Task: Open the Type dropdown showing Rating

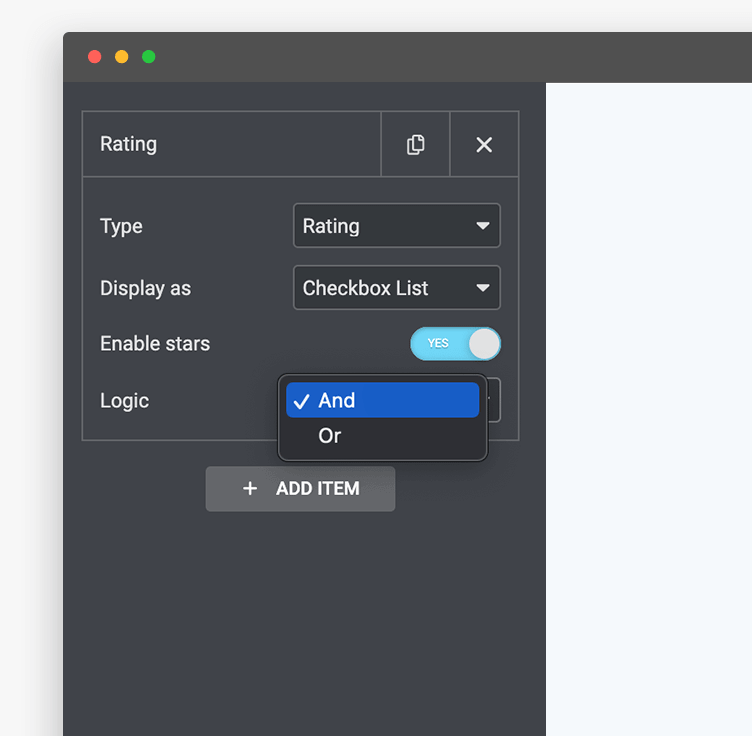Action: (396, 226)
